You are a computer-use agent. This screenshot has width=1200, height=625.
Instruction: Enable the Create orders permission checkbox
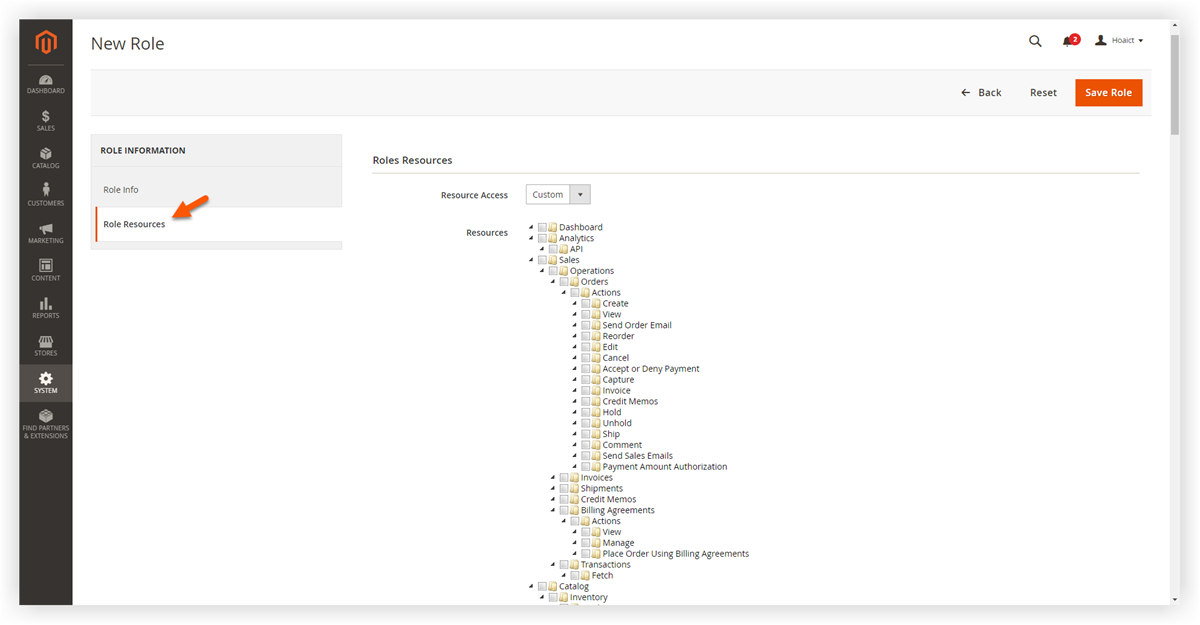click(x=585, y=302)
